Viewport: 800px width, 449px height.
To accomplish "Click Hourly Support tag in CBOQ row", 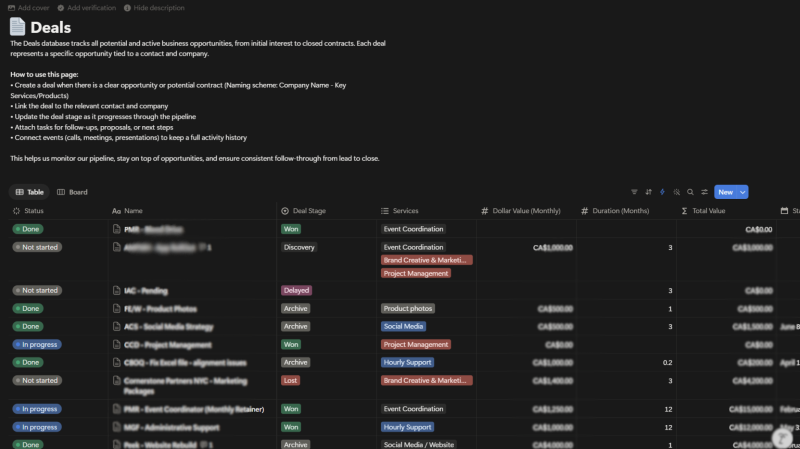I will click(x=408, y=362).
